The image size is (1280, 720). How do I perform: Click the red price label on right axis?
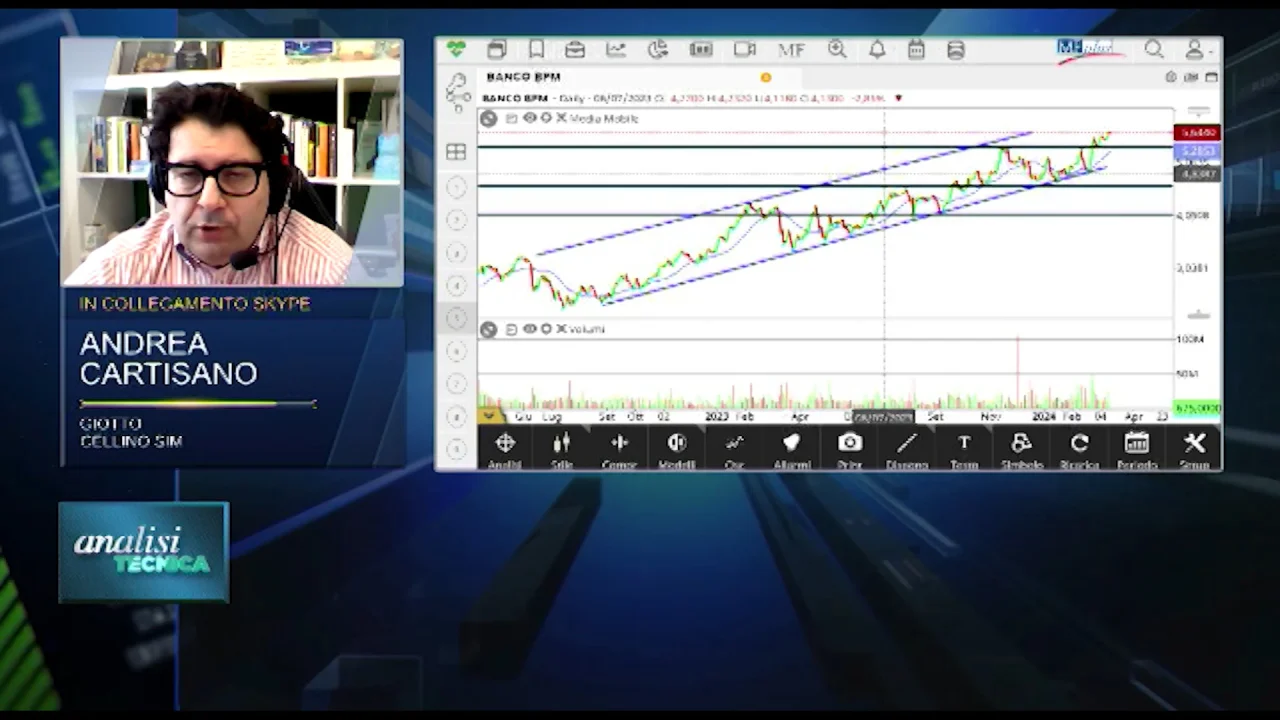pos(1197,132)
